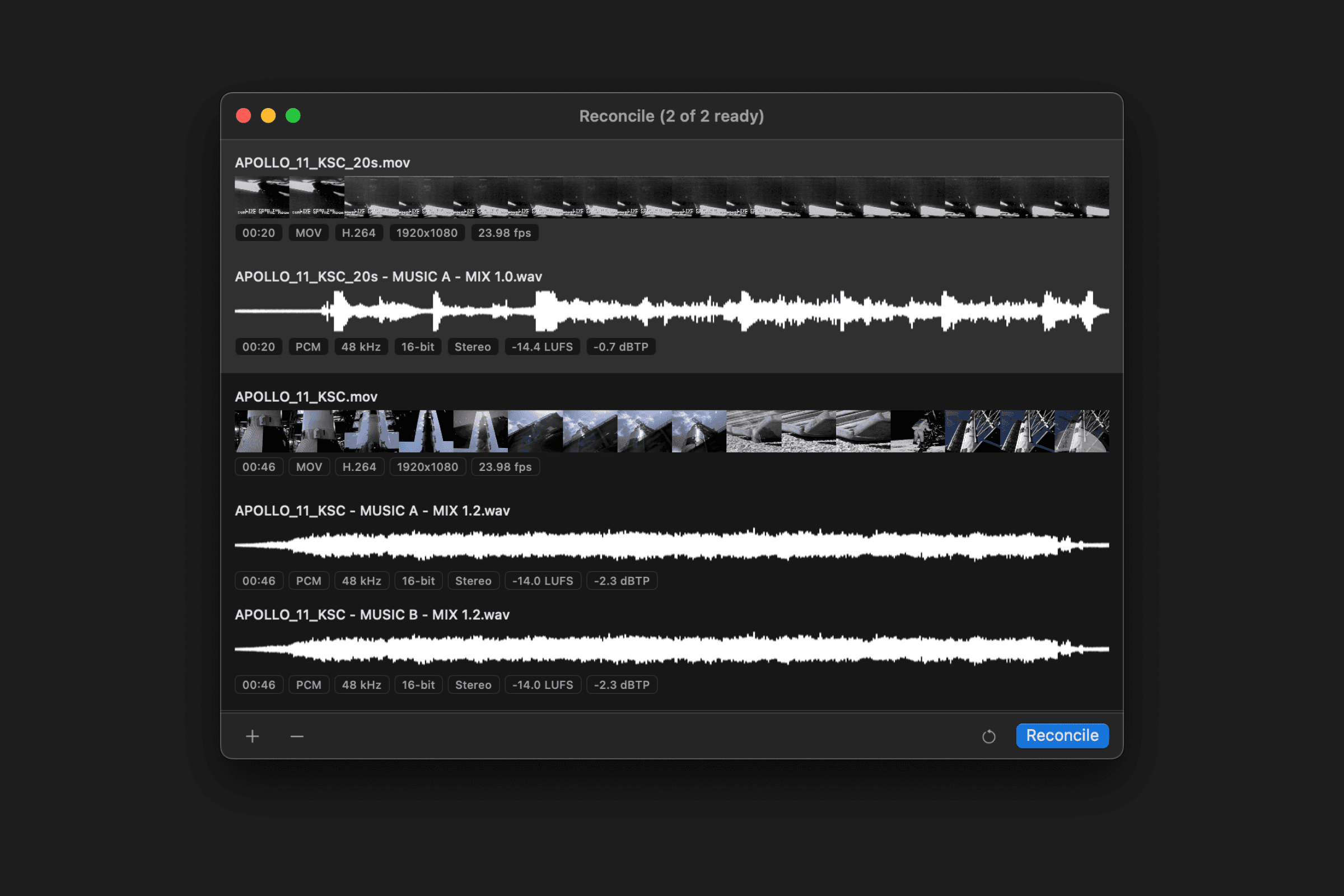Select the 1920x1080 resolution badge of APOLLO_11_KSC_20s.mov
This screenshot has height=896, width=1344.
(426, 232)
